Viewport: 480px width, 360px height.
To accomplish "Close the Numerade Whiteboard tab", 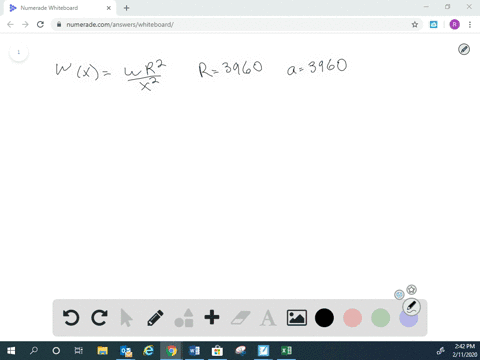I will click(x=109, y=8).
